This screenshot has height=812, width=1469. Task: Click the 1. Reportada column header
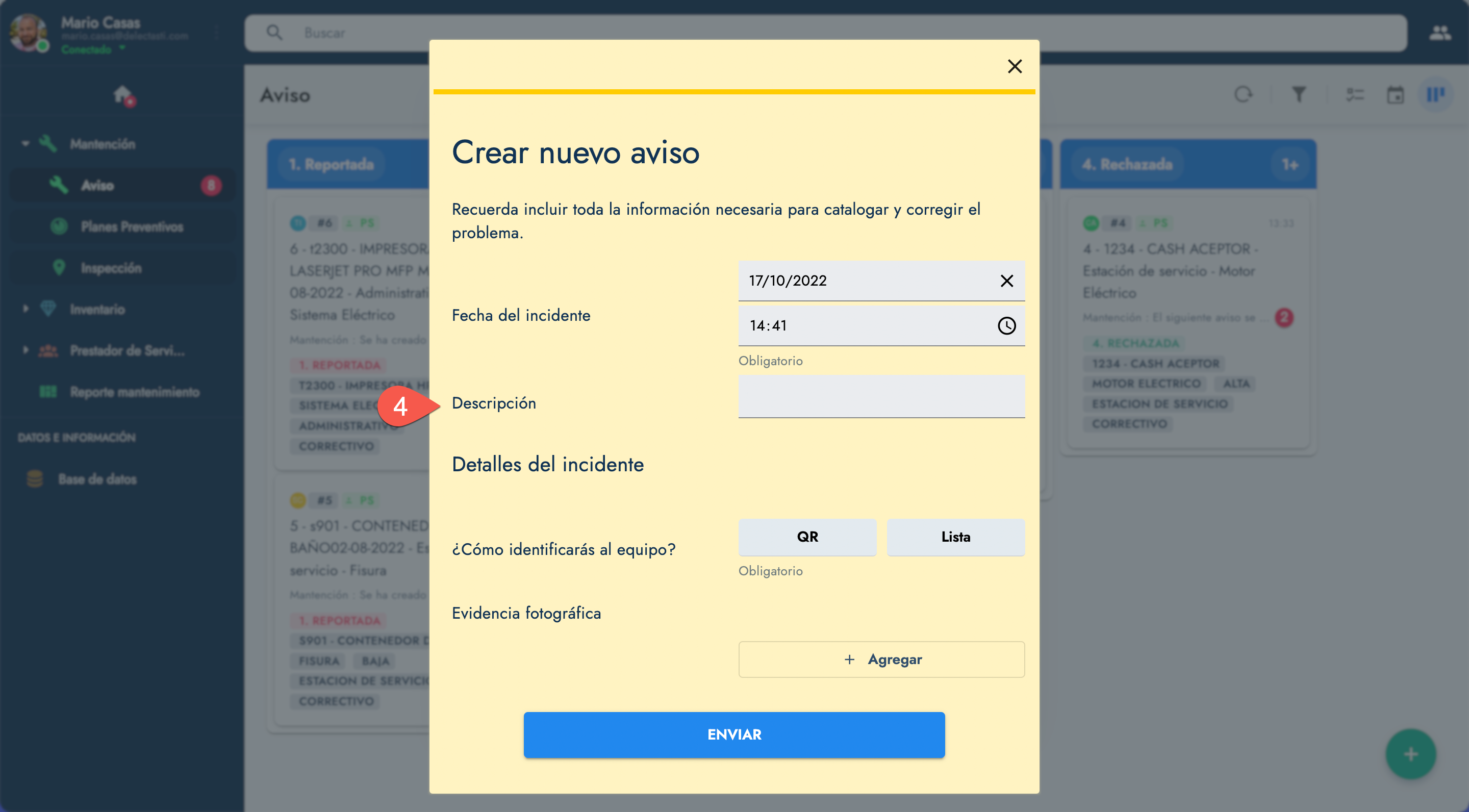(x=331, y=164)
